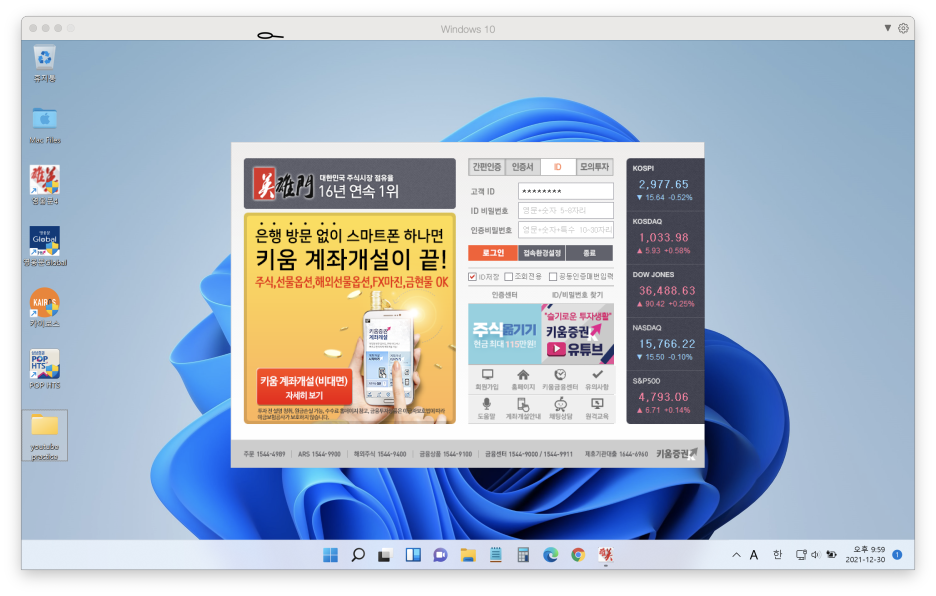Viewport: 936px width, 596px height.
Task: Open the 주식옮기기 promo banner
Action: 504,334
